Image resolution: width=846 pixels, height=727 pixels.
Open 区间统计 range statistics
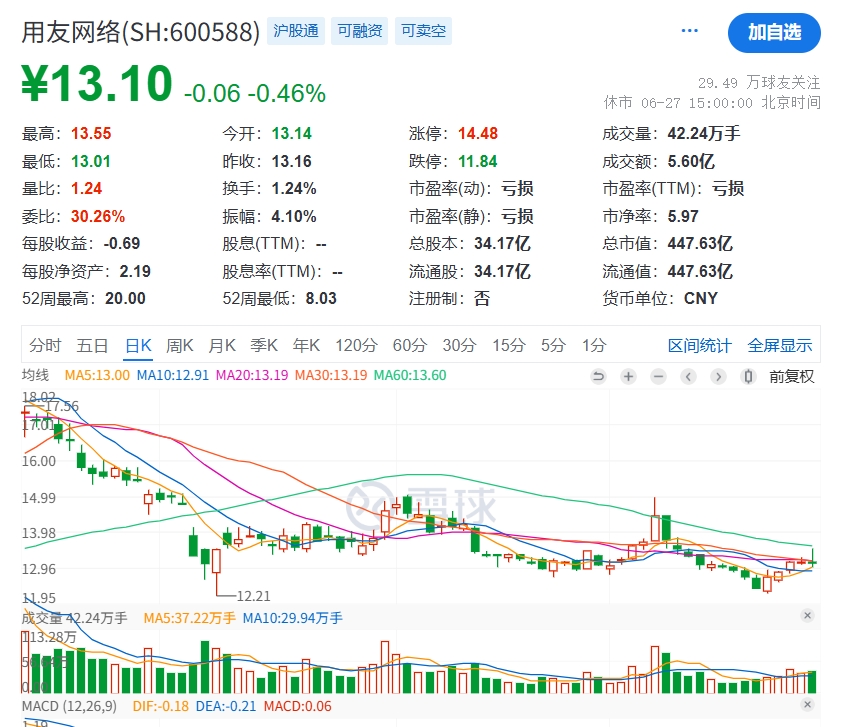pyautogui.click(x=700, y=345)
